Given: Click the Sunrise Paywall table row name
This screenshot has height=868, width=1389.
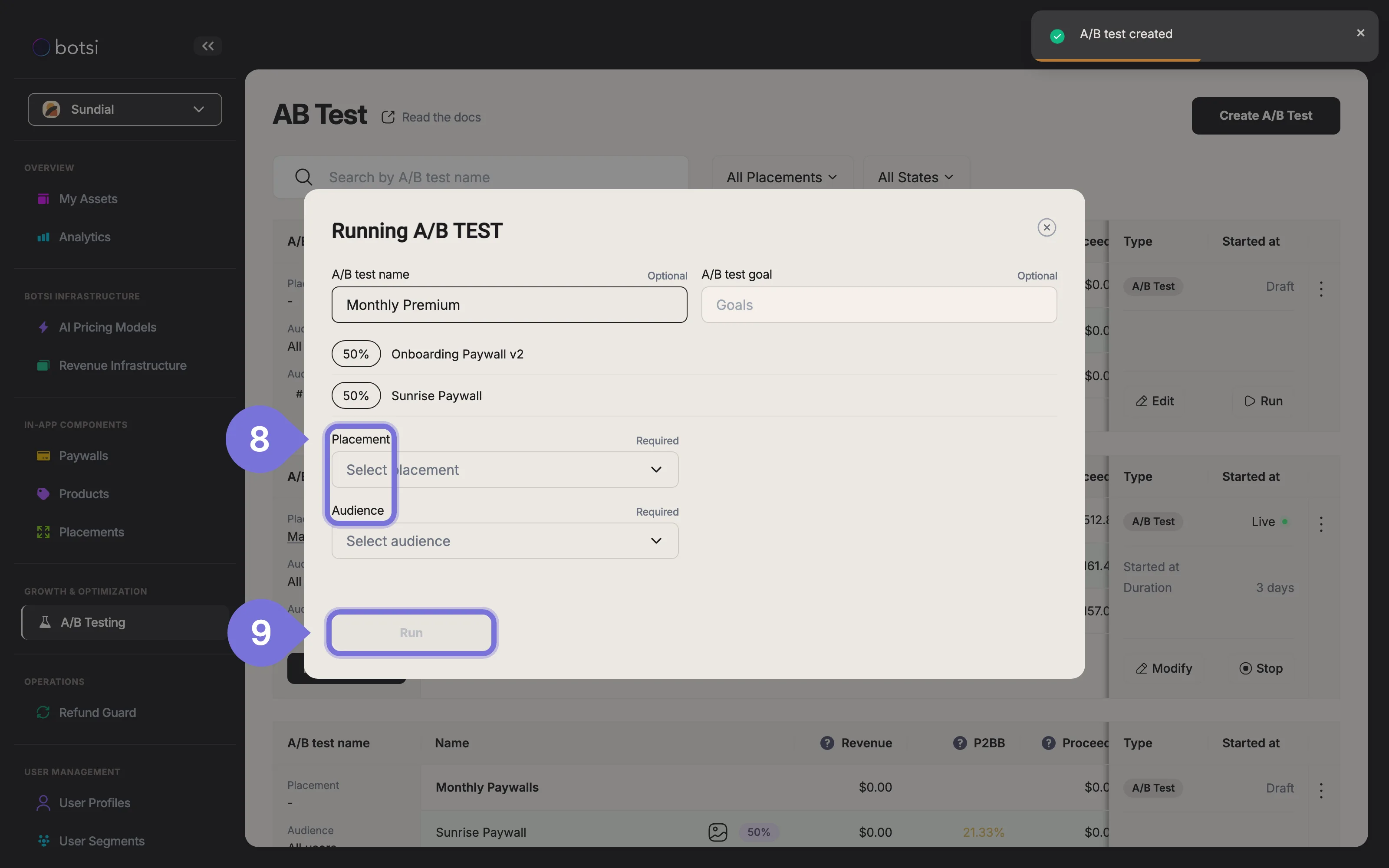Looking at the screenshot, I should [x=481, y=832].
